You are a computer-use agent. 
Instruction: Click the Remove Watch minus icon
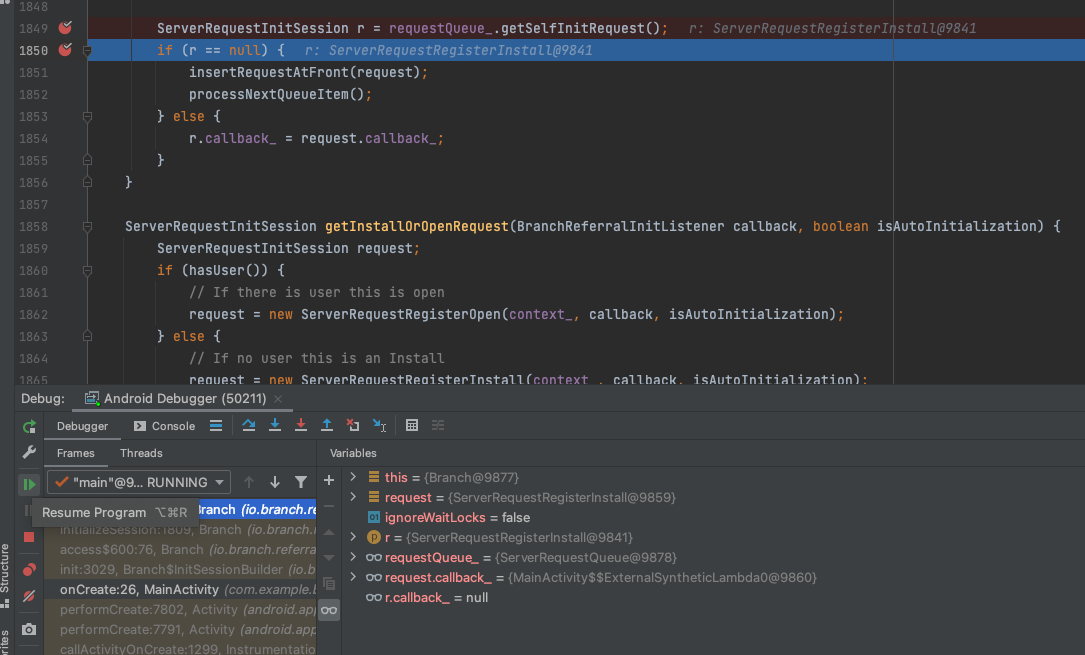click(x=329, y=506)
